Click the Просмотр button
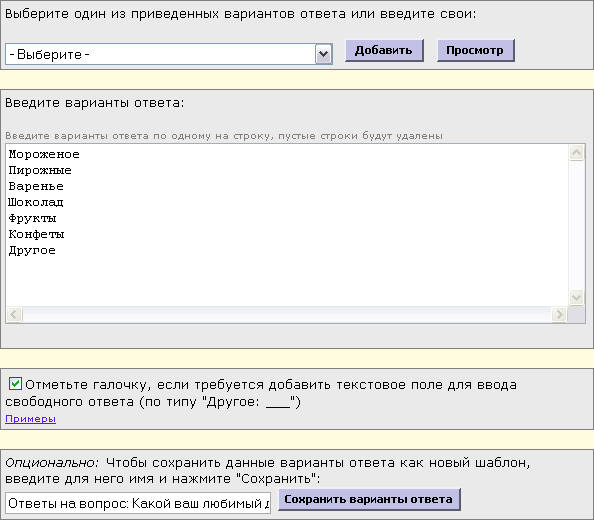This screenshot has height=520, width=594. coord(475,50)
